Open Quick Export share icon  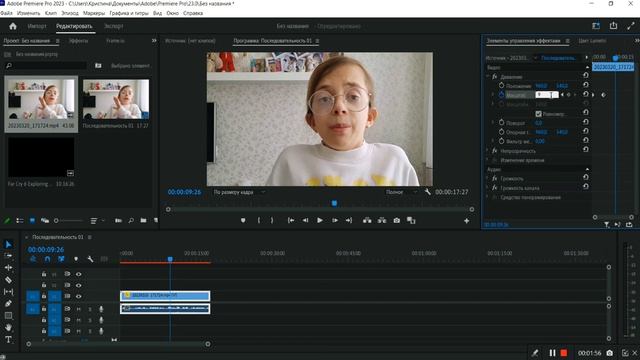coord(613,26)
